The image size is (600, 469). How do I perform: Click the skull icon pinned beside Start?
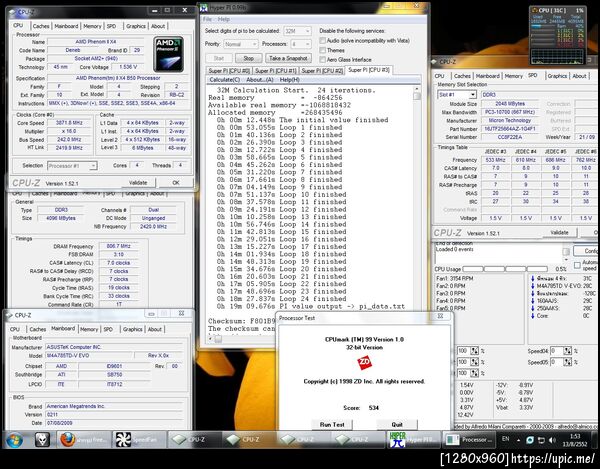(42, 440)
